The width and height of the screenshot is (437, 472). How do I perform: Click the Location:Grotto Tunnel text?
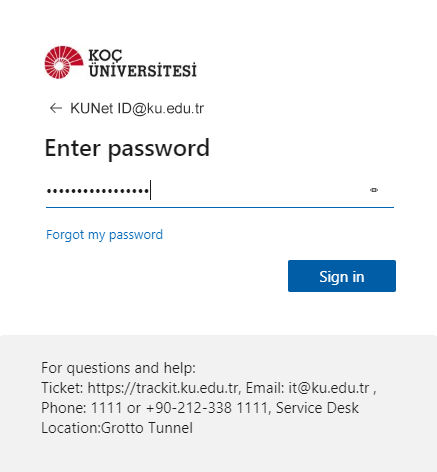[x=117, y=428]
